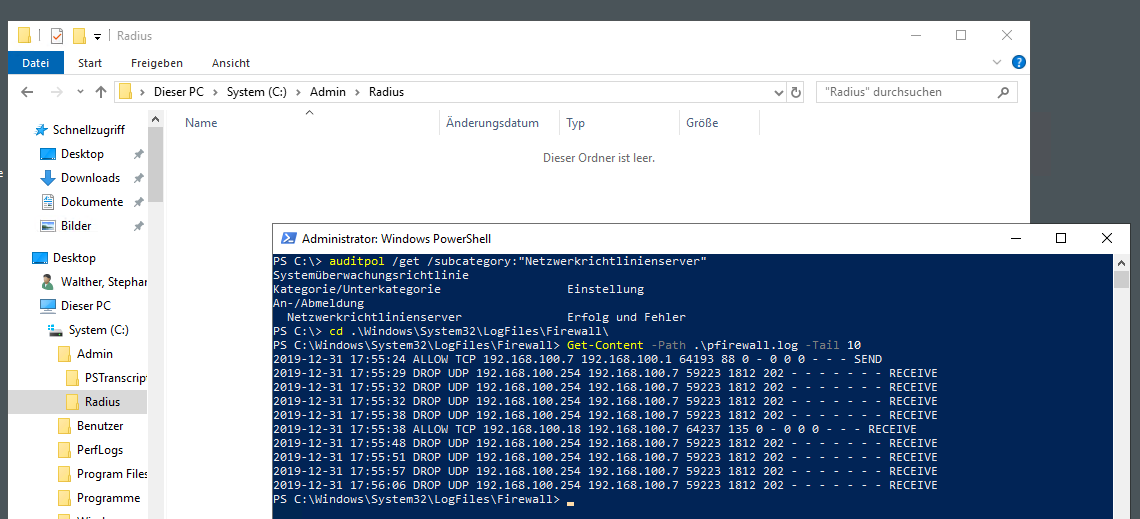Screen dimensions: 1140x519
Task: Open Downloads in the navigation pane
Action: pos(90,178)
